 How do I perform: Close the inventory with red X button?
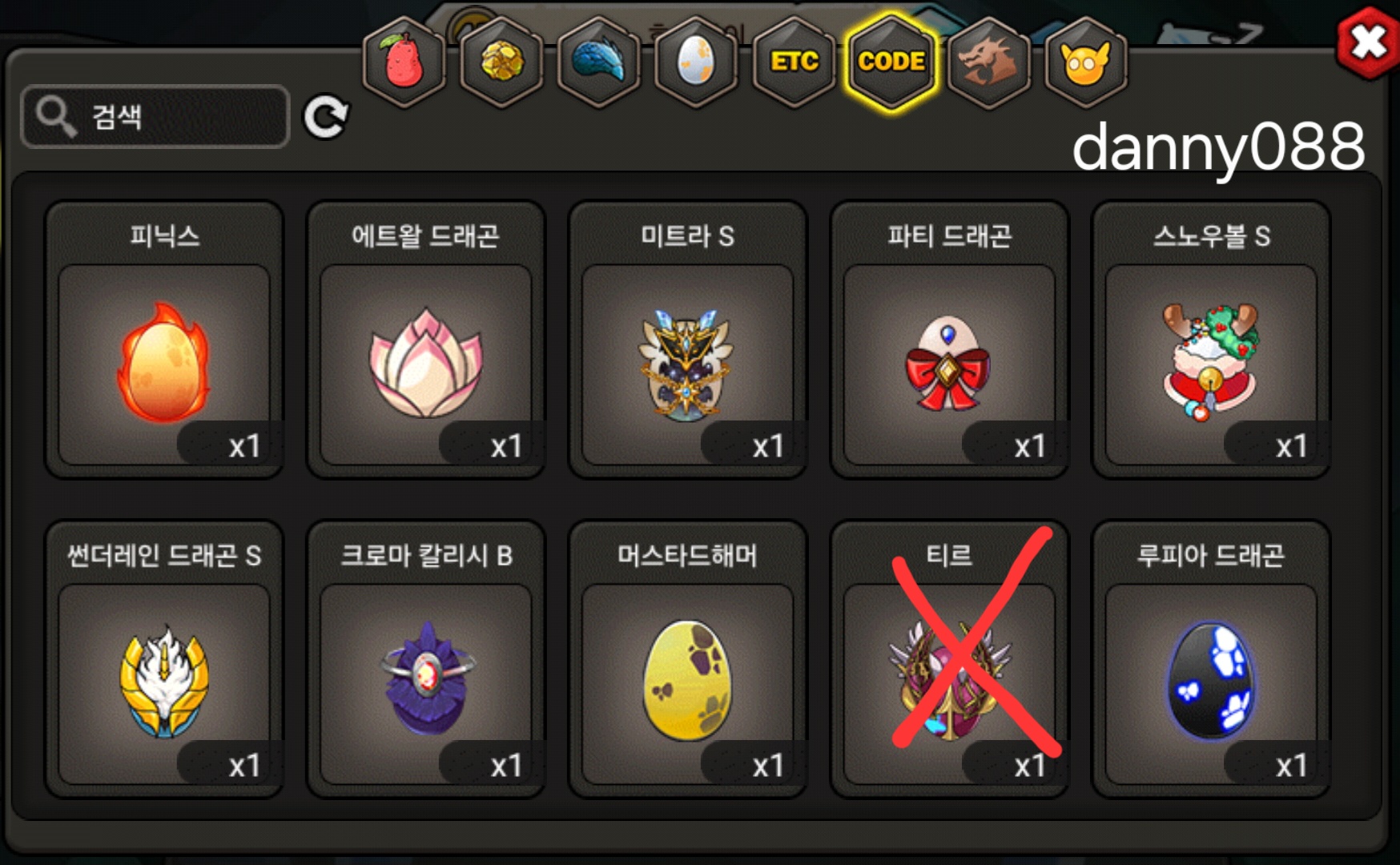(1367, 42)
